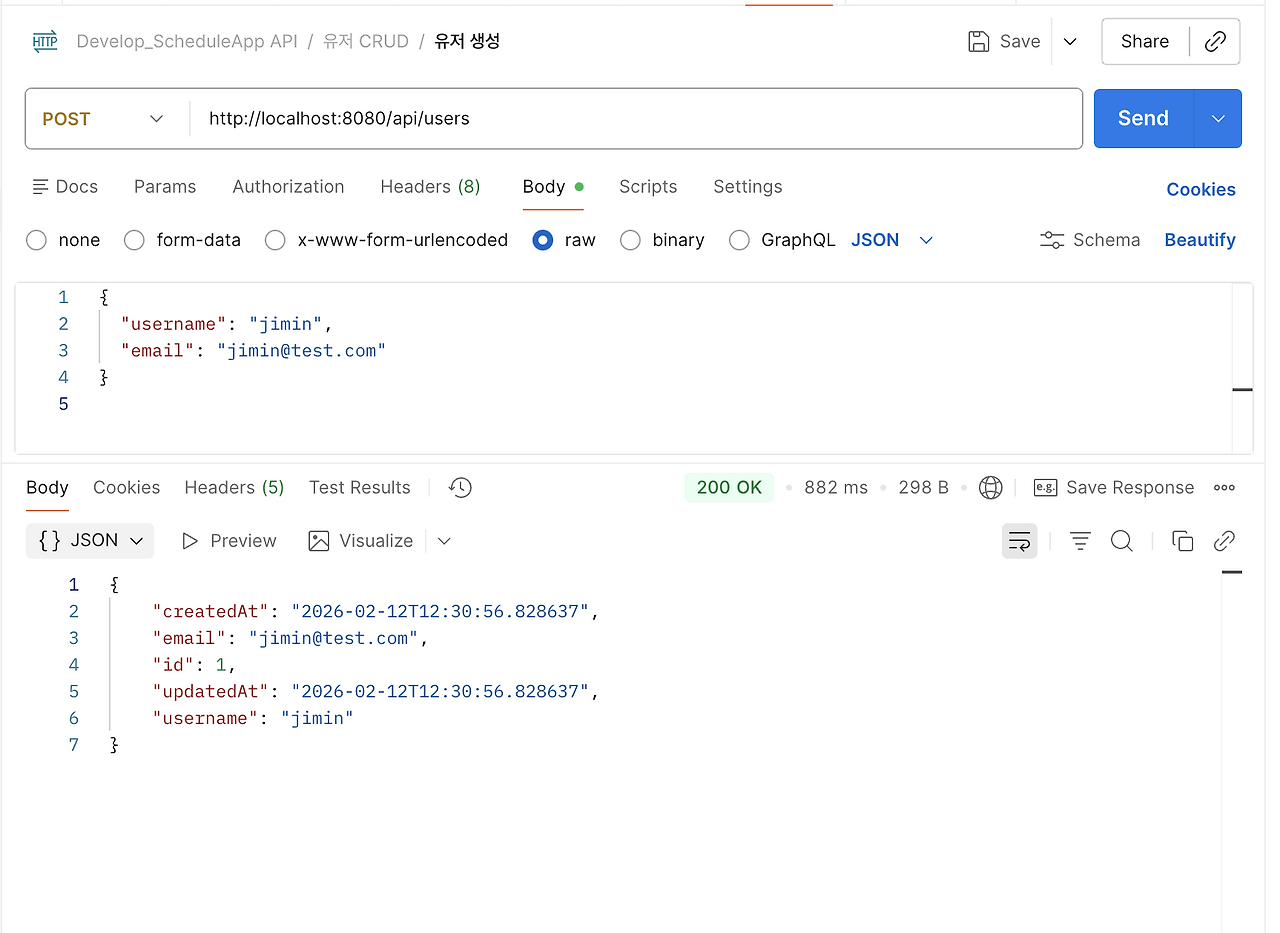Open the 유저 CRUD breadcrumb folder
This screenshot has height=933, width=1280.
tap(365, 41)
